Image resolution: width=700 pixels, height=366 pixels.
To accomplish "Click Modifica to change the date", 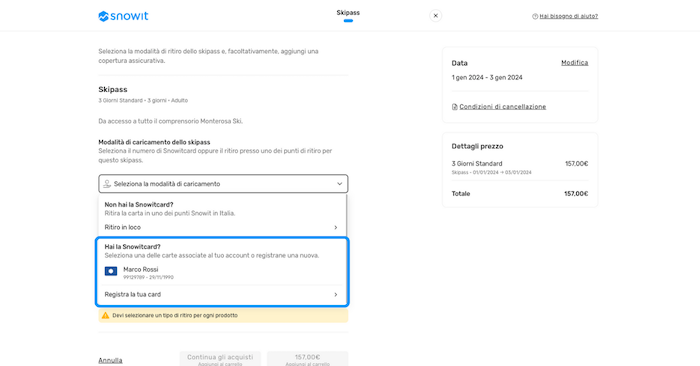I will (575, 63).
